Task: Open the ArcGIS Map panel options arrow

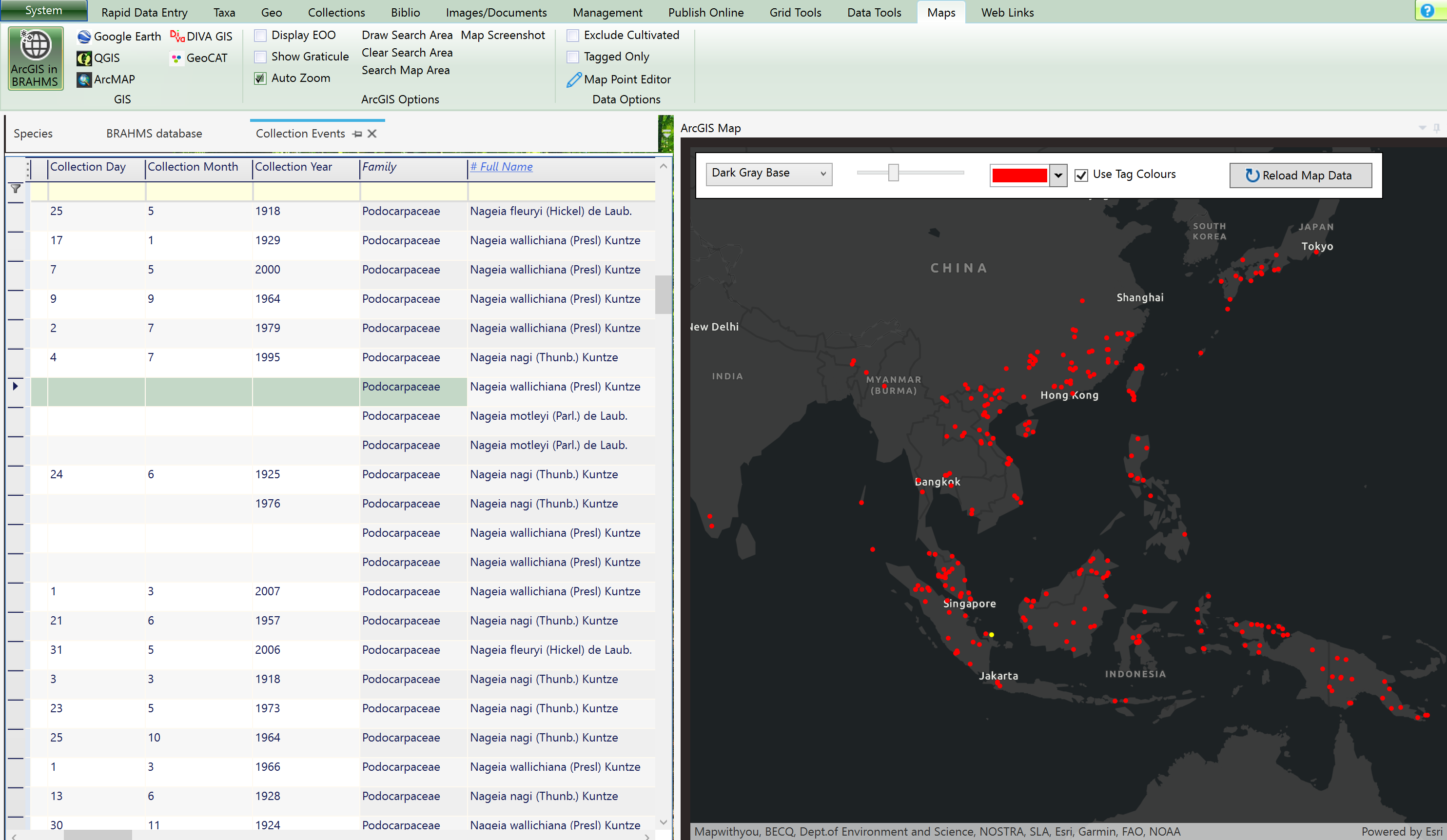Action: click(1422, 127)
